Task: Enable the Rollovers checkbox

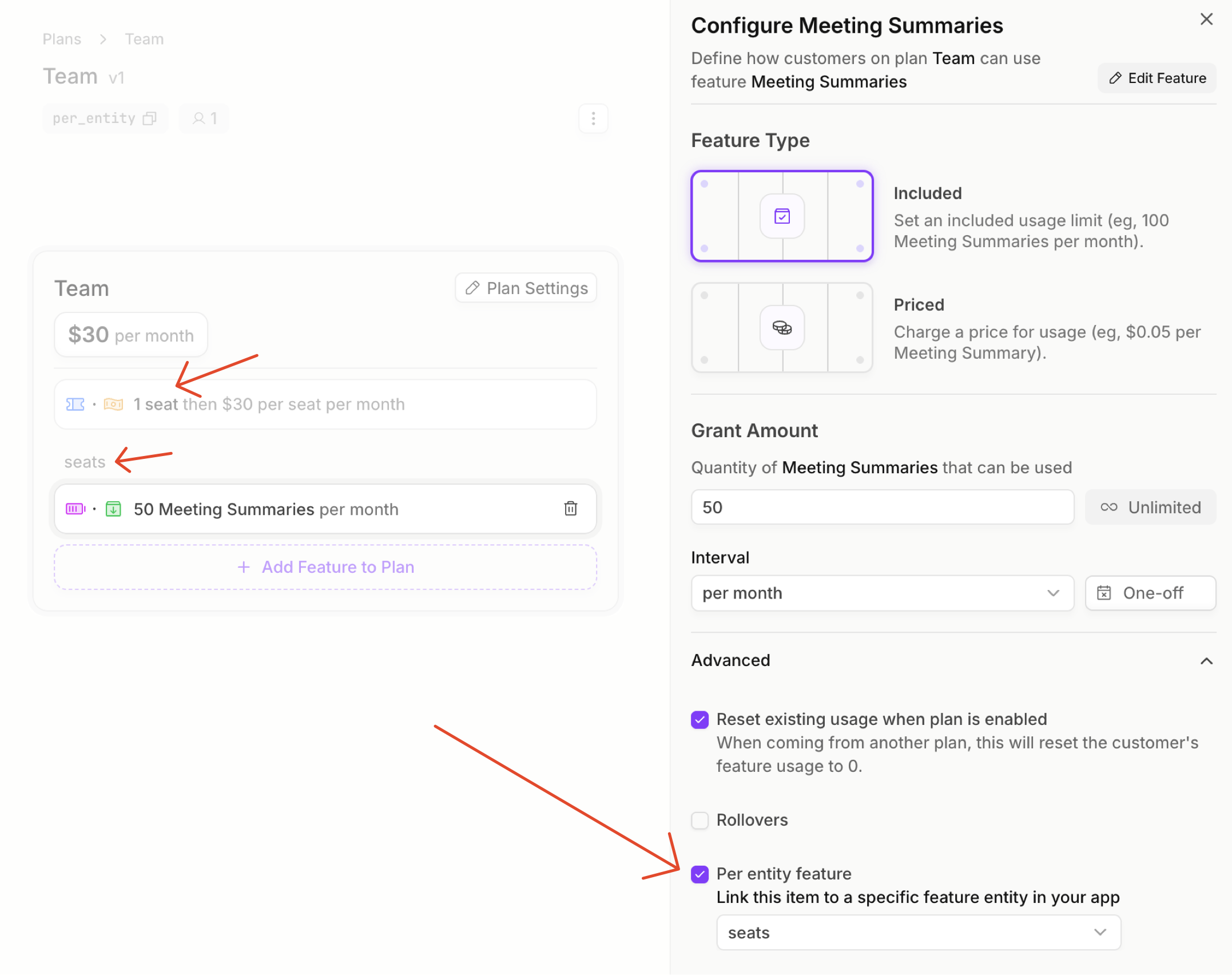Action: tap(700, 820)
